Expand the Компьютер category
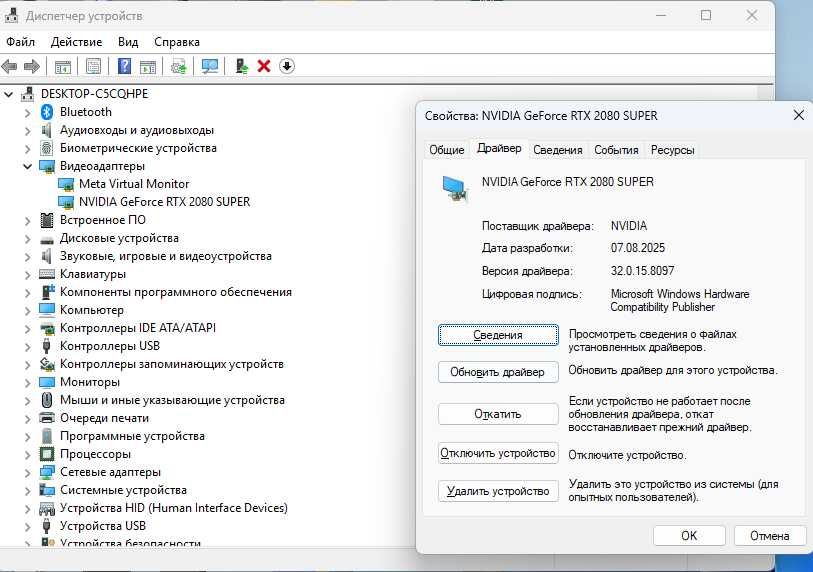This screenshot has height=572, width=813. [x=27, y=311]
